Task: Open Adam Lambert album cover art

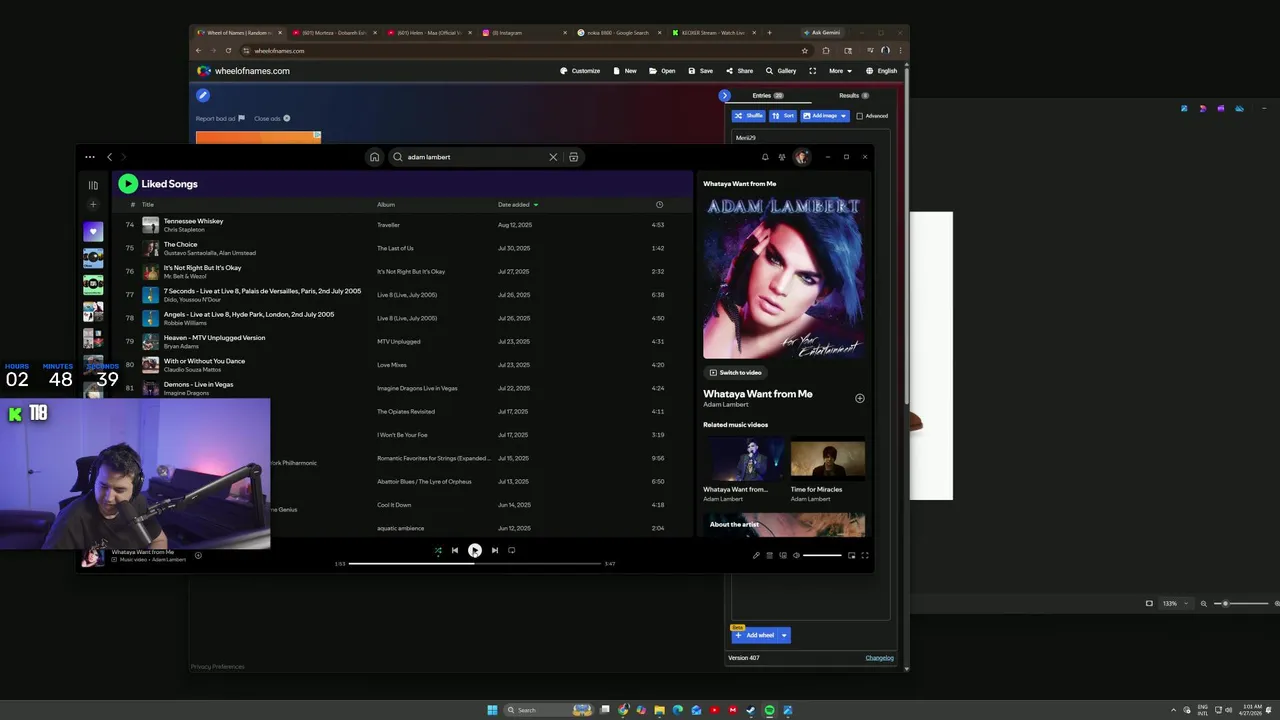Action: (x=783, y=276)
